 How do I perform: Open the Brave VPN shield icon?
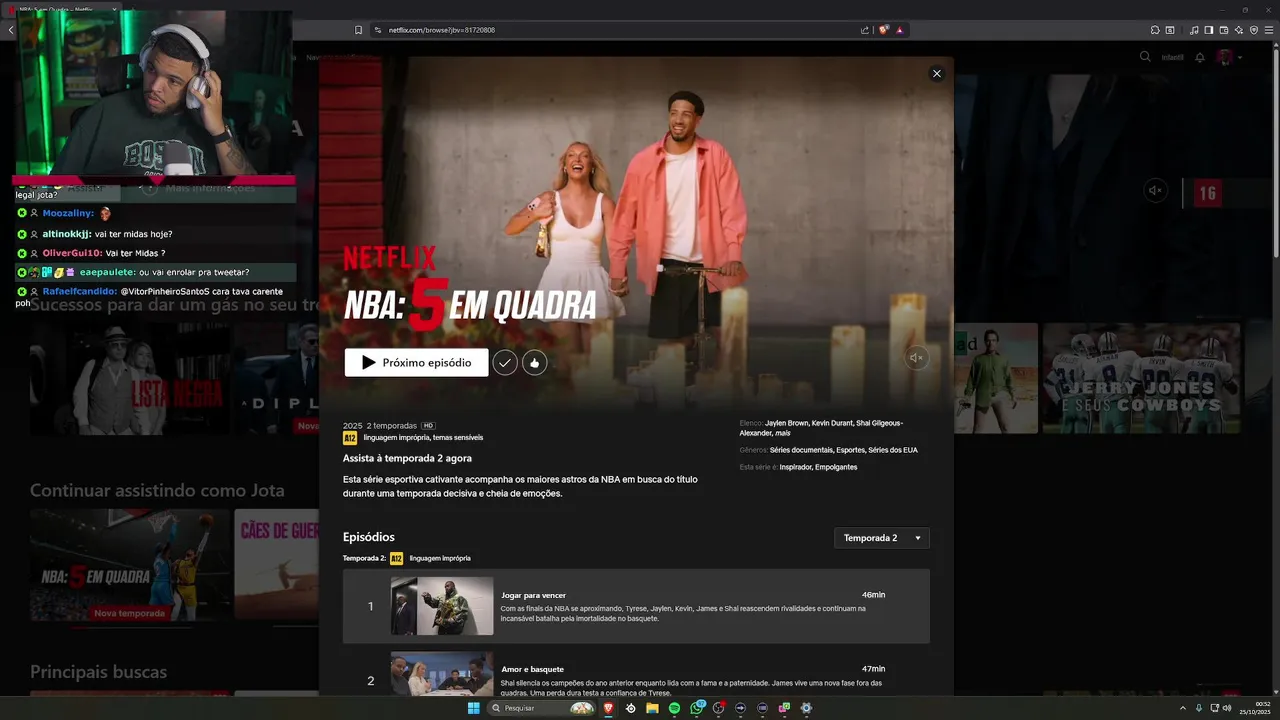pos(1254,30)
